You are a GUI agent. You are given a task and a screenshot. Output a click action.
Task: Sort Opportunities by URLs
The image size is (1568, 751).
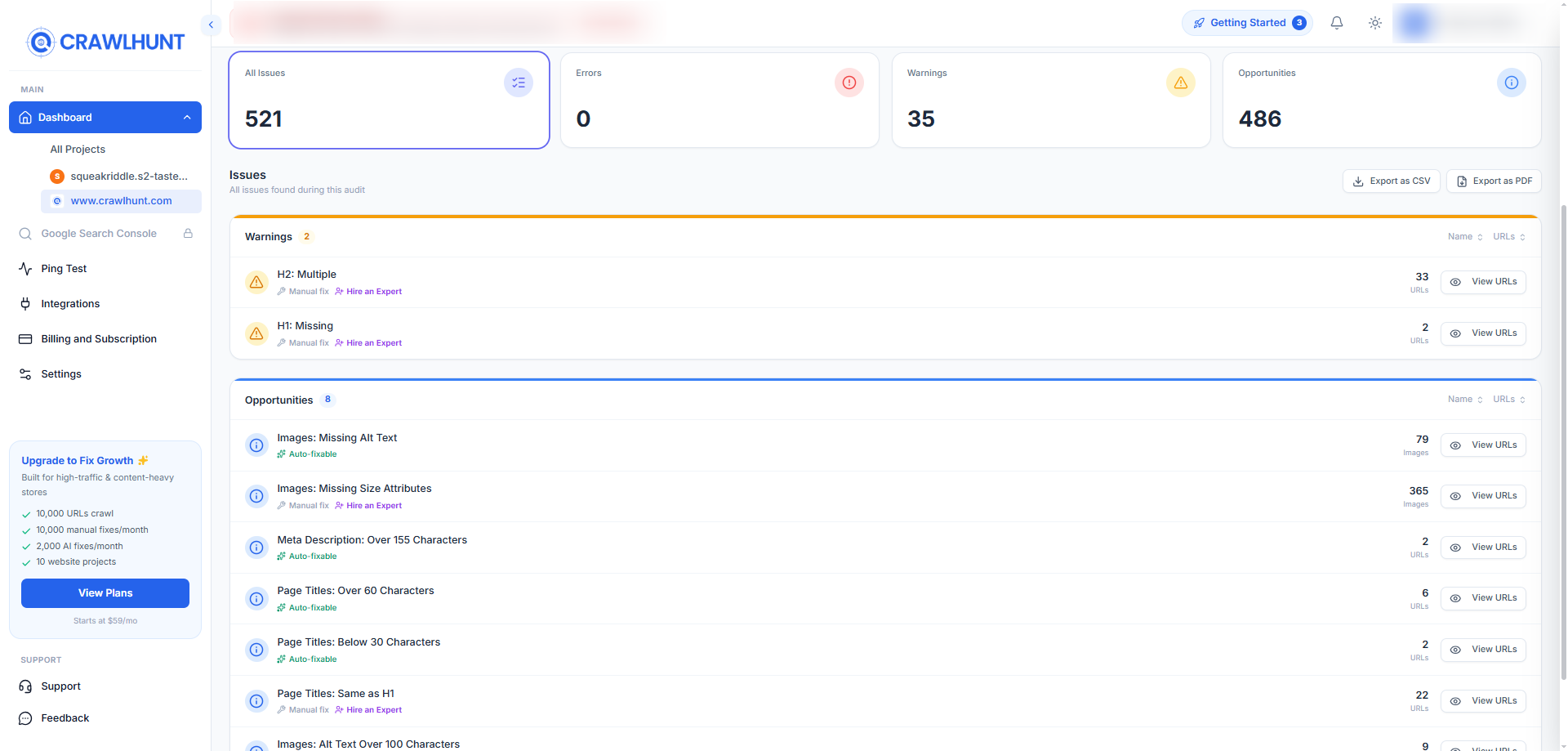(1509, 400)
